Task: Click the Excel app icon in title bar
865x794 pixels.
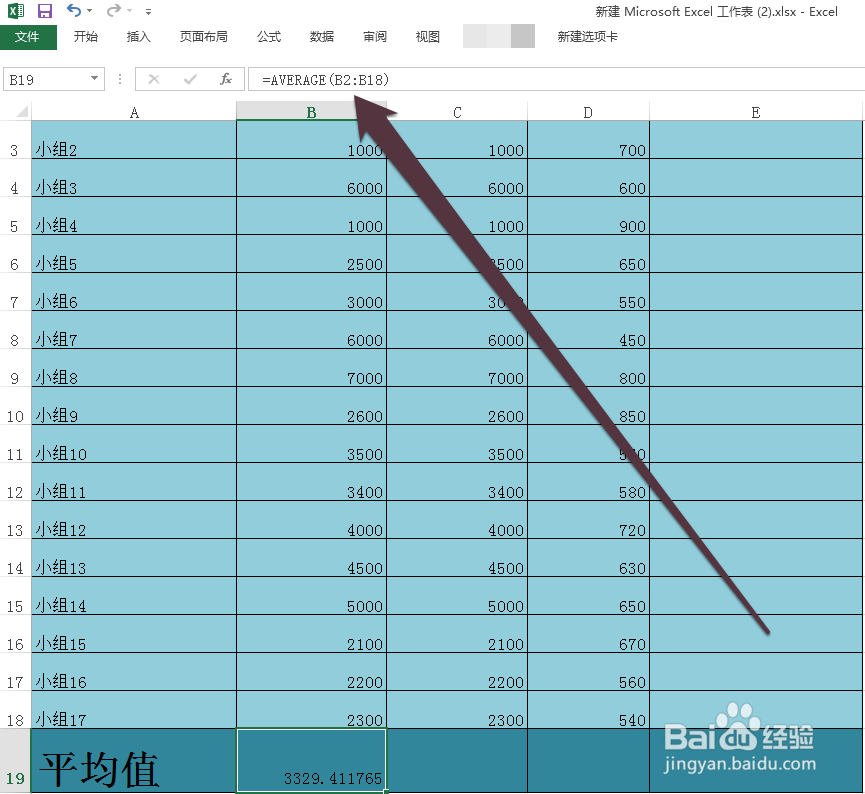Action: pyautogui.click(x=14, y=11)
